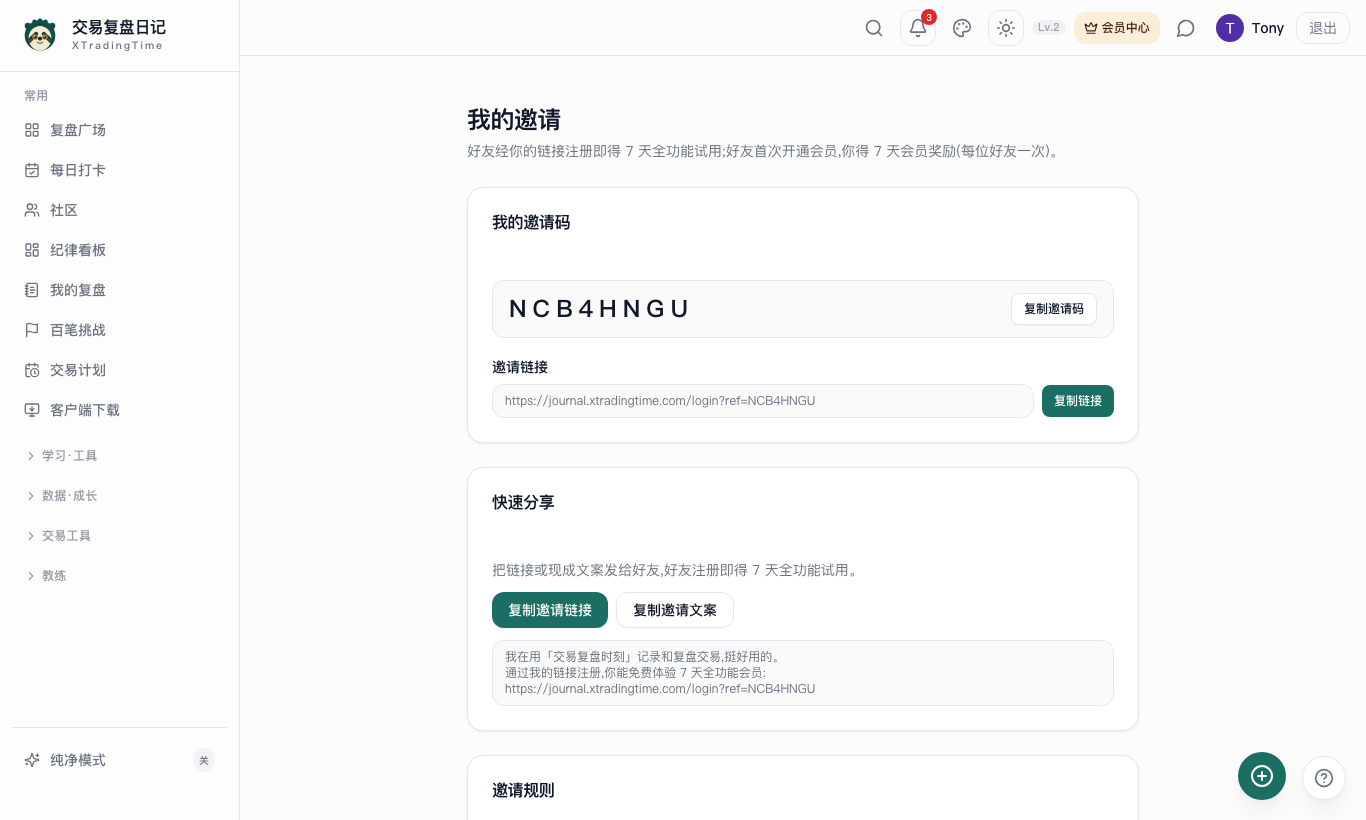Click the sloth logo icon
This screenshot has height=820, width=1366.
[40, 35]
